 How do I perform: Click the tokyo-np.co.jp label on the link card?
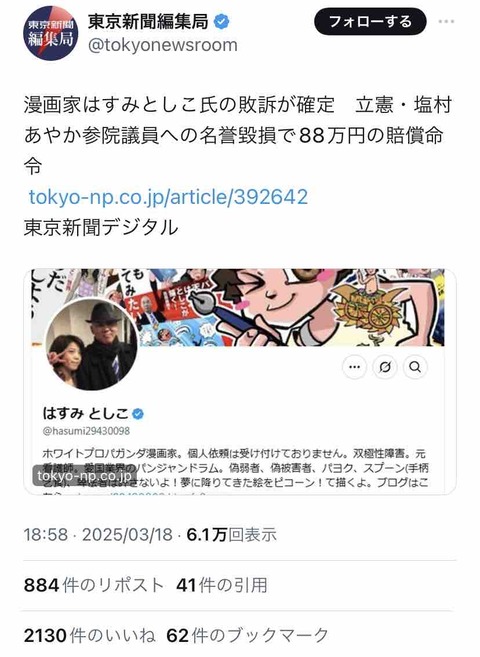point(84,476)
